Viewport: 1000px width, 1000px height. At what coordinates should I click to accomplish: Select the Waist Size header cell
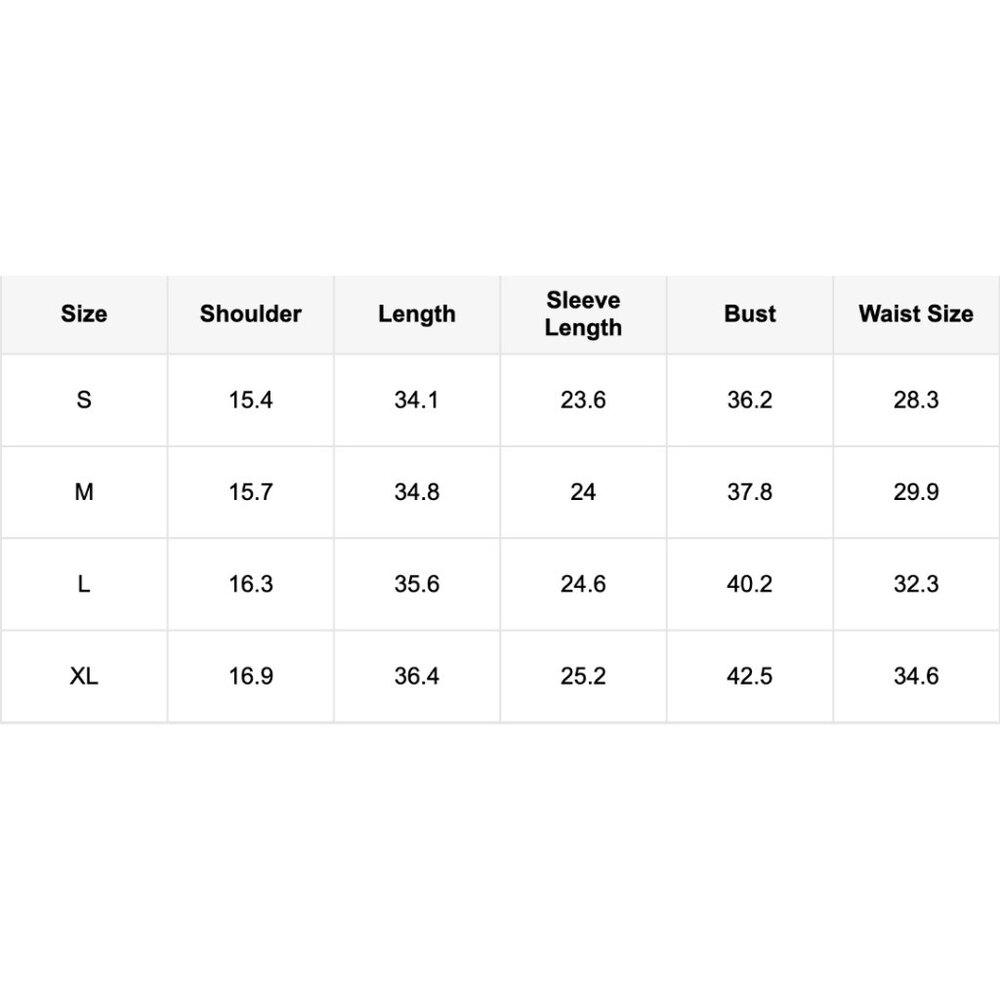pyautogui.click(x=916, y=314)
